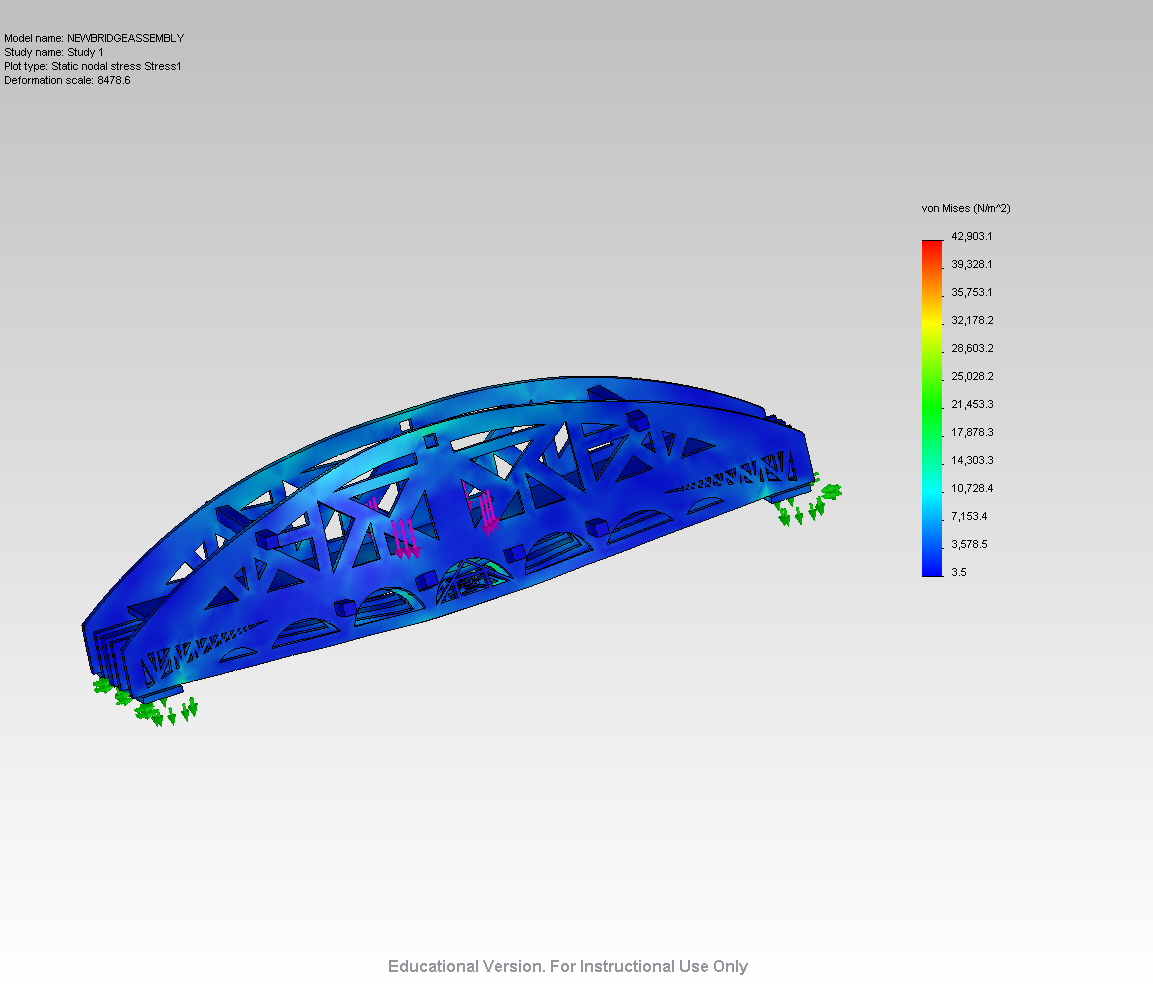Viewport: 1153px width, 991px height.
Task: Select the Study name: Study 1 line
Action: click(54, 52)
